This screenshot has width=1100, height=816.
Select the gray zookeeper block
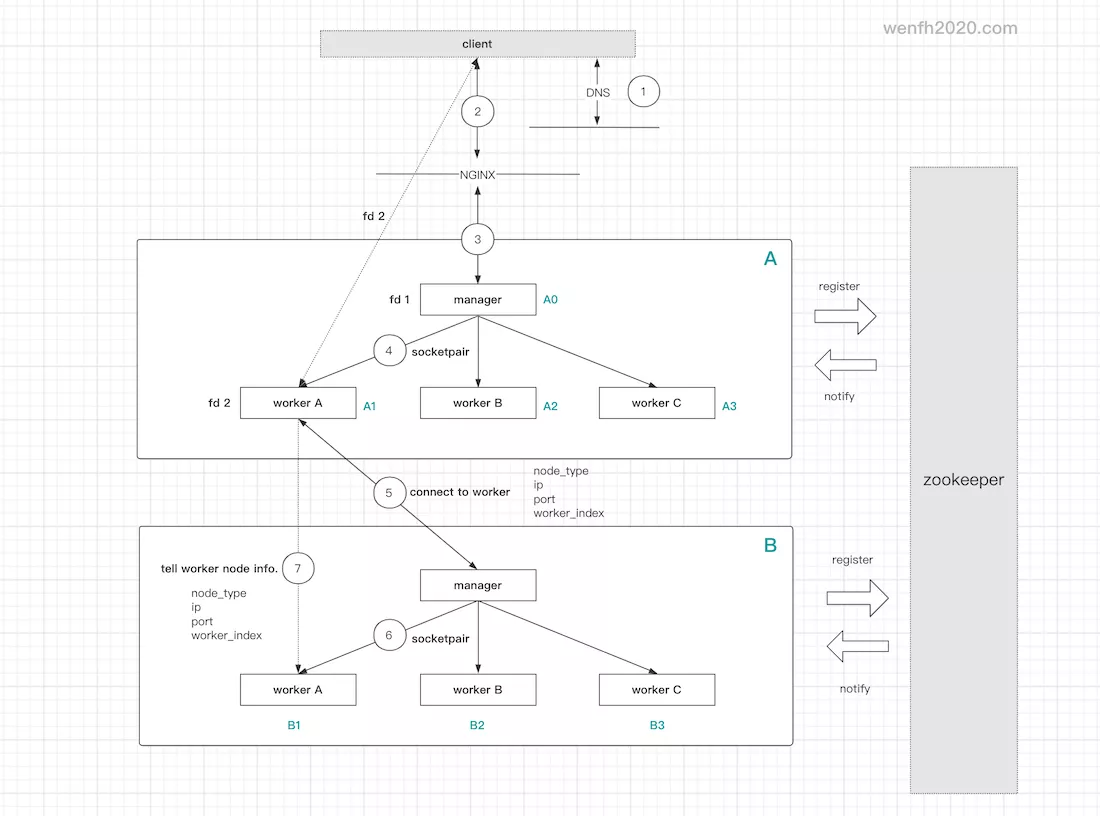tap(963, 479)
